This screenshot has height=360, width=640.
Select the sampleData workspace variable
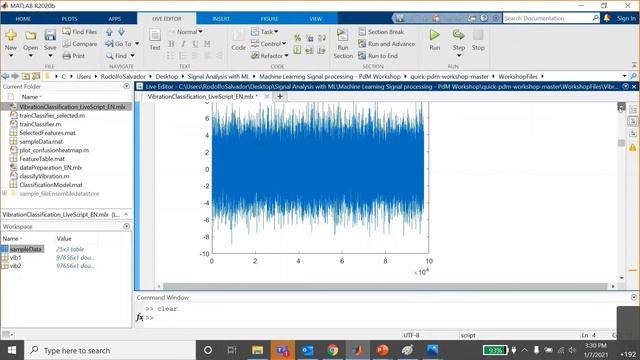(x=26, y=249)
